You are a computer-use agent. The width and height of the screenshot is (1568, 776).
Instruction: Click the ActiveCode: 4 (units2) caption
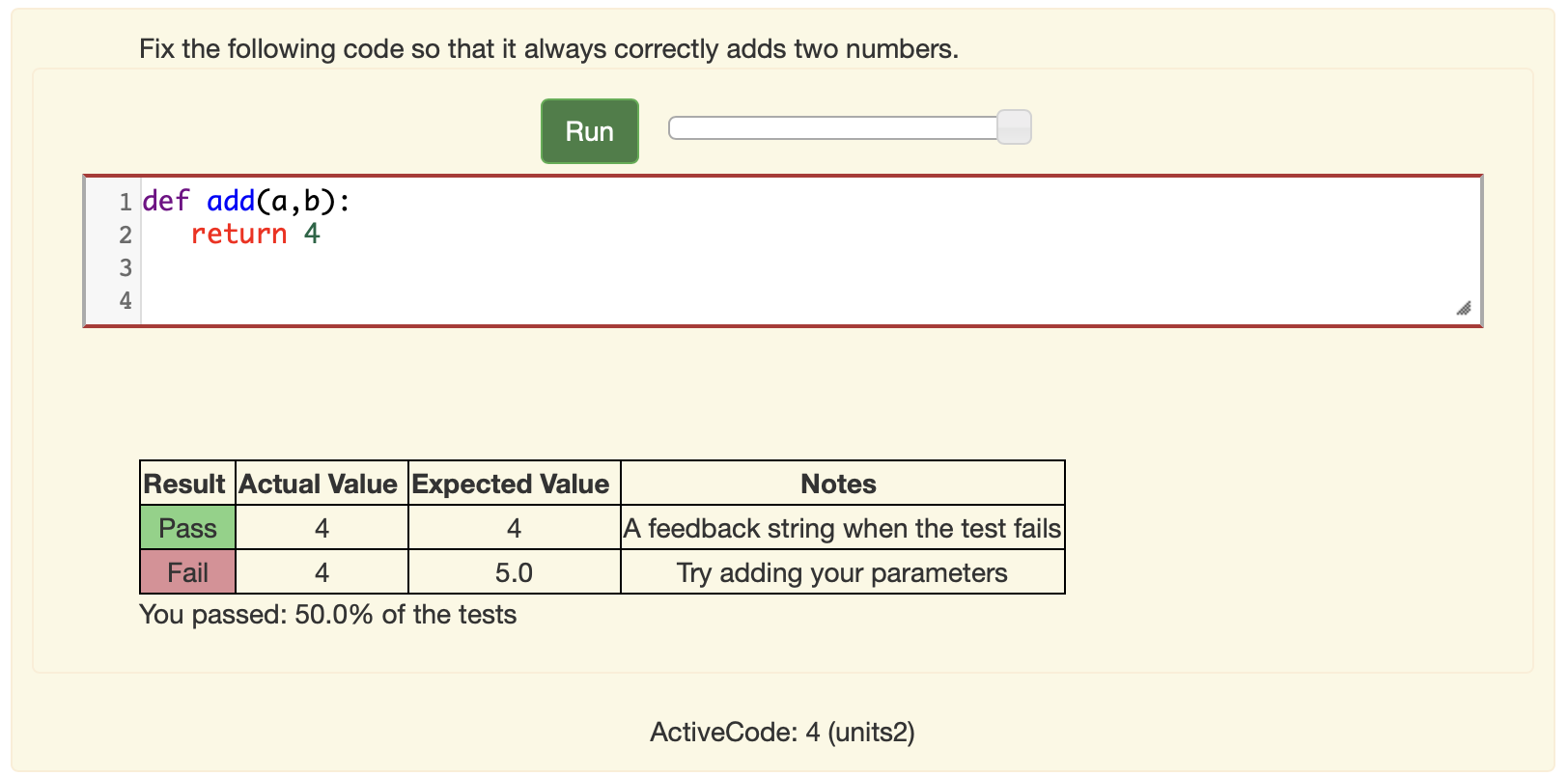tap(783, 732)
